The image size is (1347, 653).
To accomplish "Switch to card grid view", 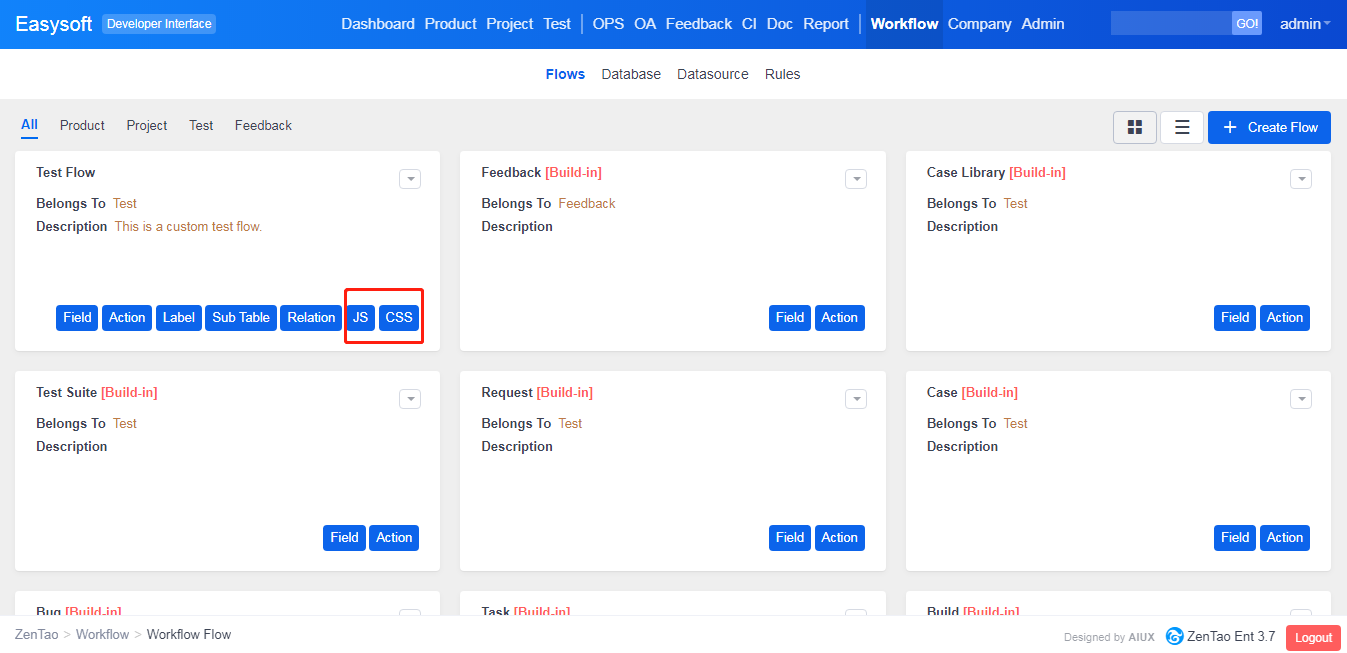I will point(1134,127).
